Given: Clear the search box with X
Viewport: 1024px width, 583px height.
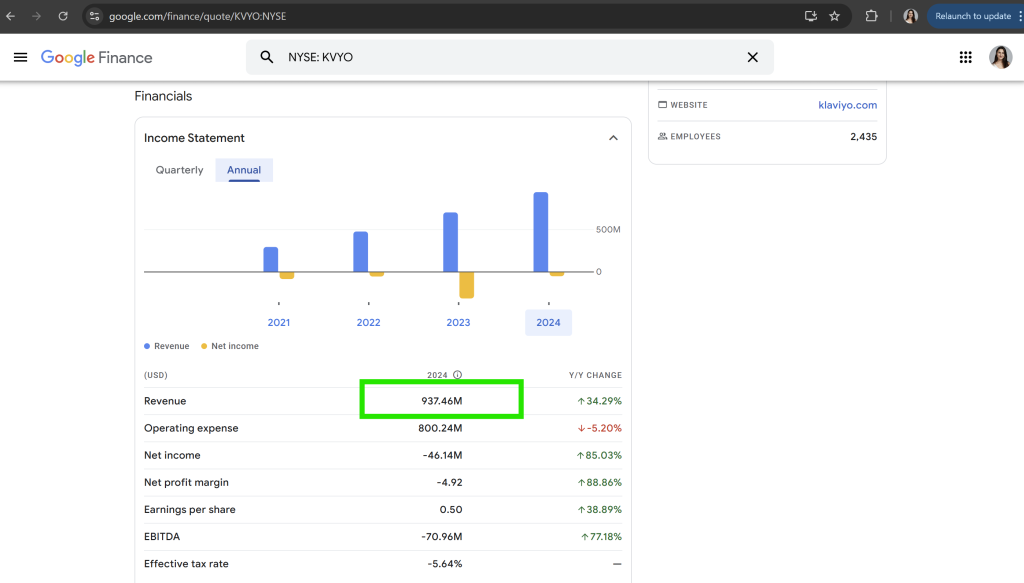Looking at the screenshot, I should click(752, 57).
